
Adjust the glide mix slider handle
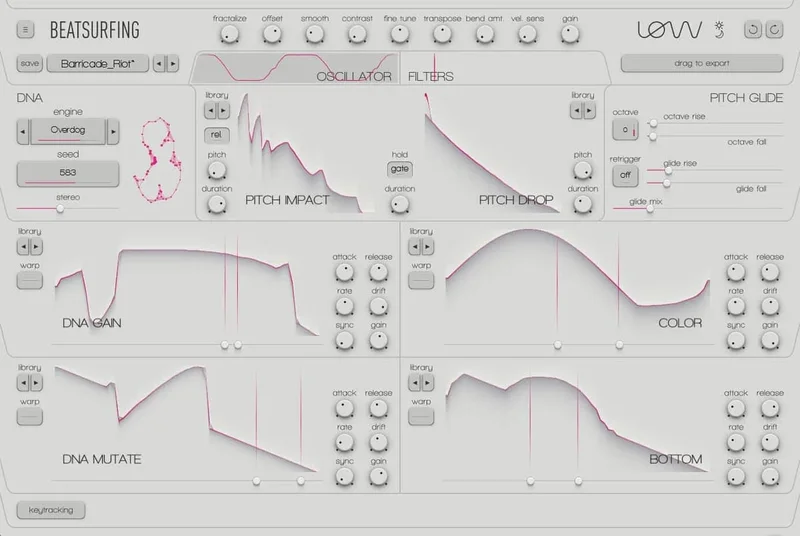pos(650,209)
